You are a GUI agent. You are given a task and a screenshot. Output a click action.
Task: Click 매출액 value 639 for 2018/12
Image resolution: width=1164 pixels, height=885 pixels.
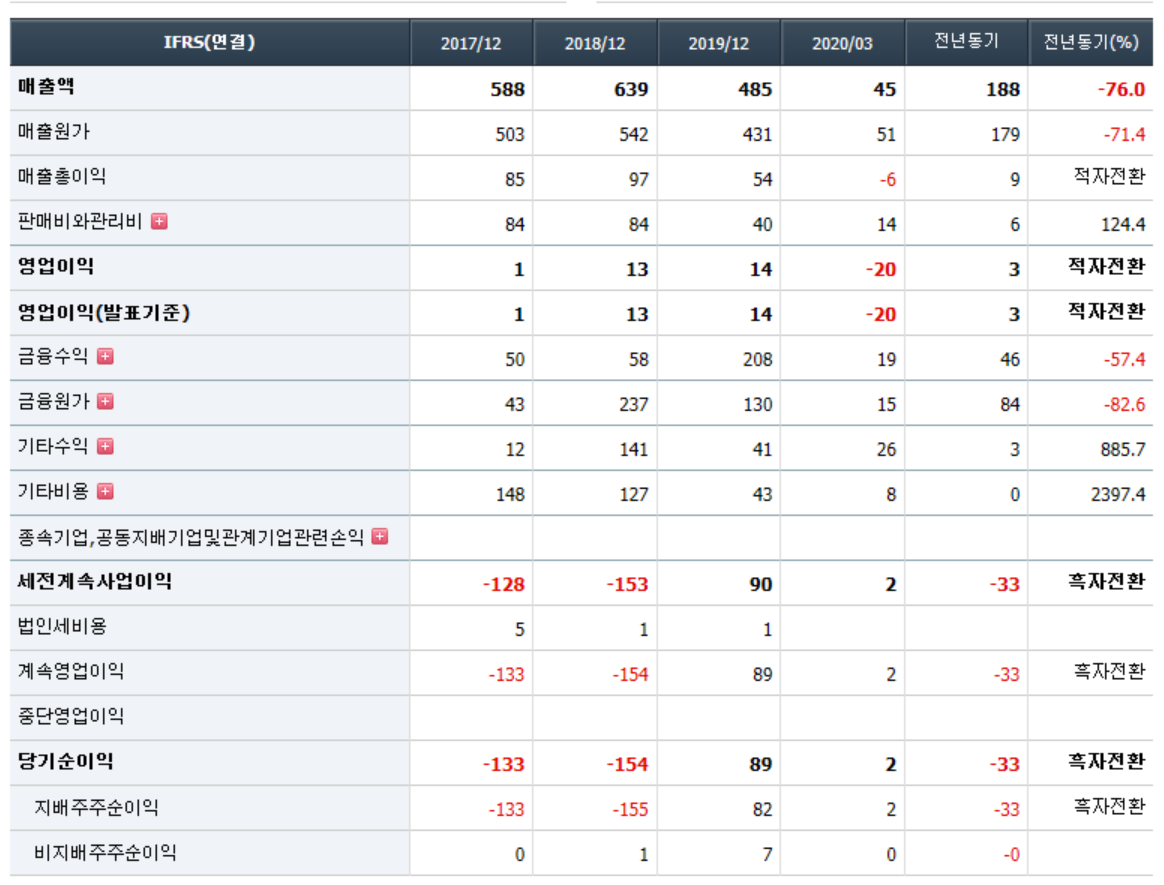click(x=631, y=90)
